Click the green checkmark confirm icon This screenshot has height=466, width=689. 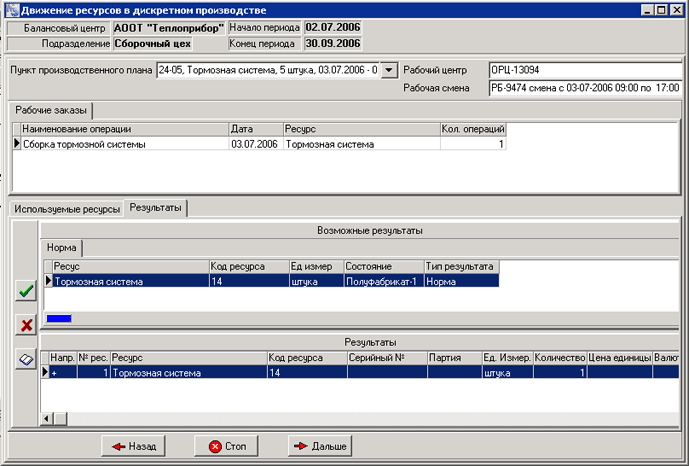27,292
